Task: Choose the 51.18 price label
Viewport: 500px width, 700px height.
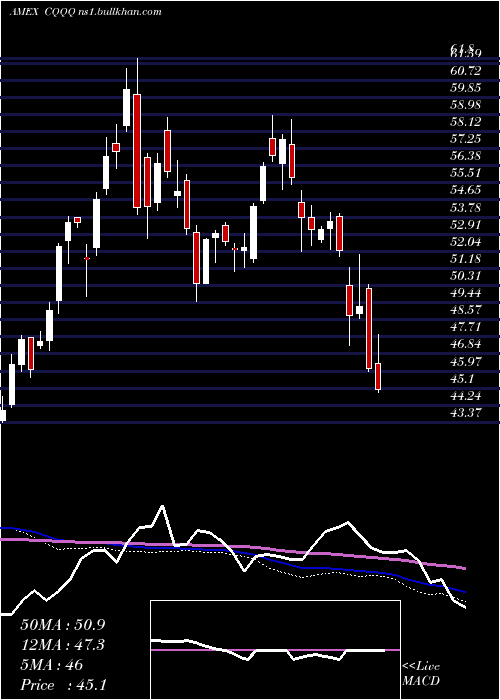Action: coord(466,259)
